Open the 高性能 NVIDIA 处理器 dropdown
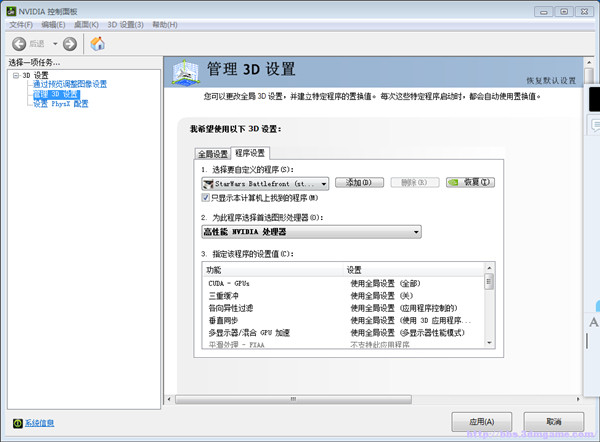Image resolution: width=600 pixels, height=442 pixels. [x=311, y=232]
